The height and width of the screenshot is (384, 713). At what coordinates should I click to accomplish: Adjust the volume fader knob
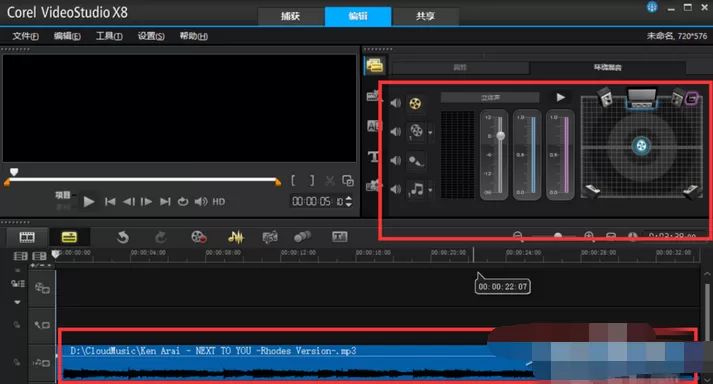[501, 136]
